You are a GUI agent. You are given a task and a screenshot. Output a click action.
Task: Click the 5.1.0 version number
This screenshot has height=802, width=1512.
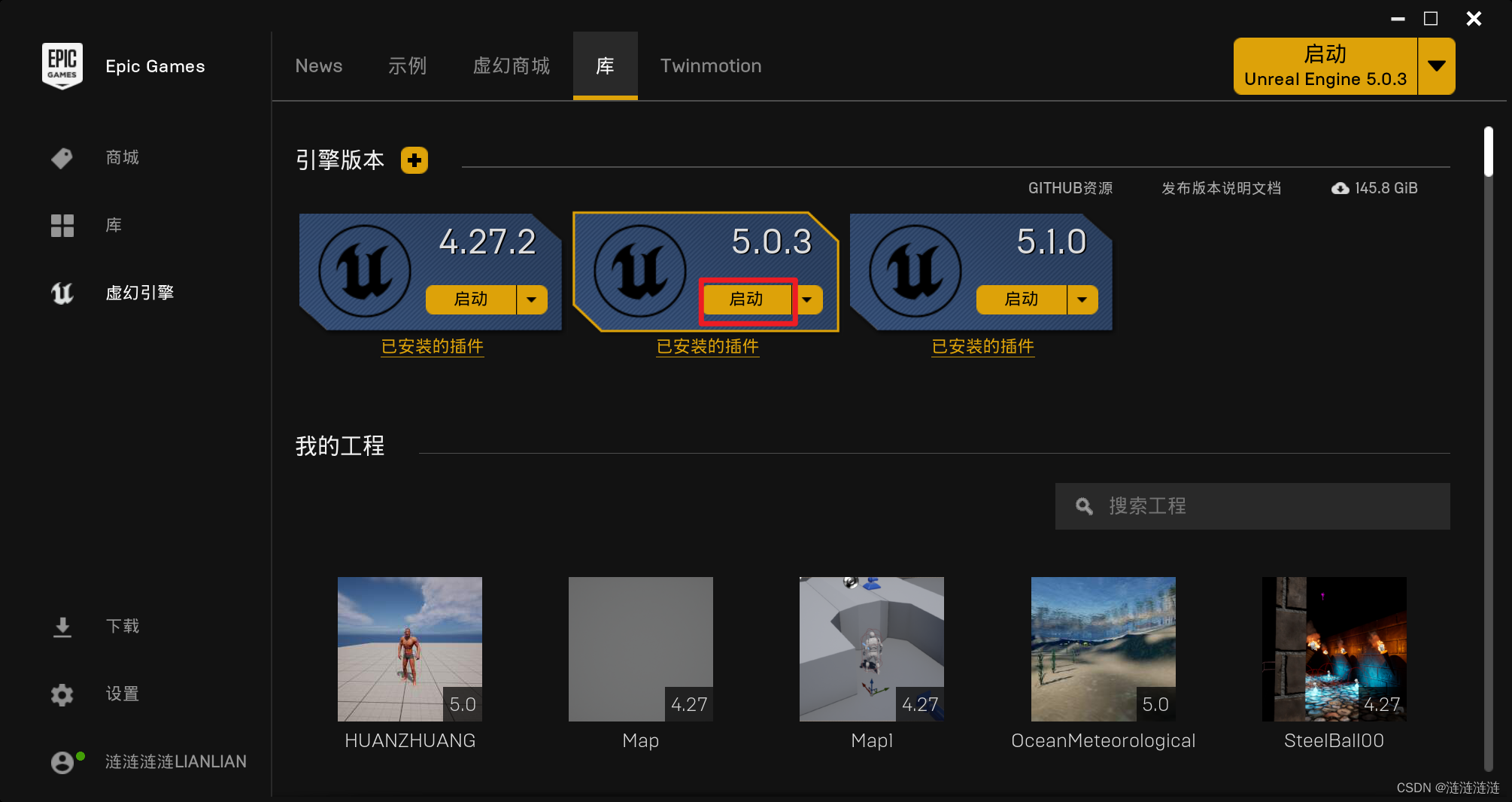[1052, 242]
